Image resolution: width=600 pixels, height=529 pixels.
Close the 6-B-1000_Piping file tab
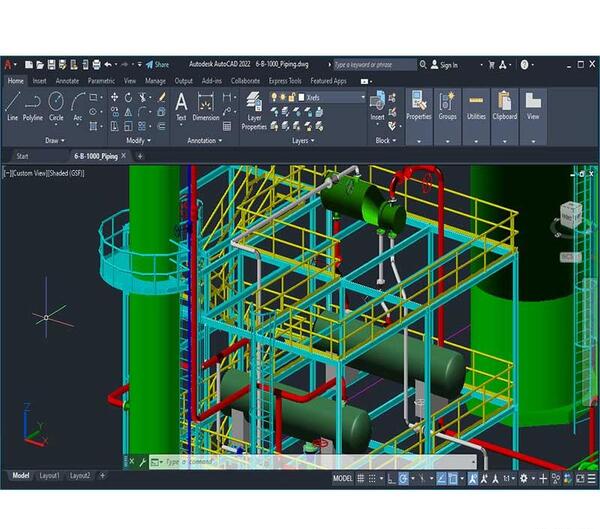click(x=124, y=156)
